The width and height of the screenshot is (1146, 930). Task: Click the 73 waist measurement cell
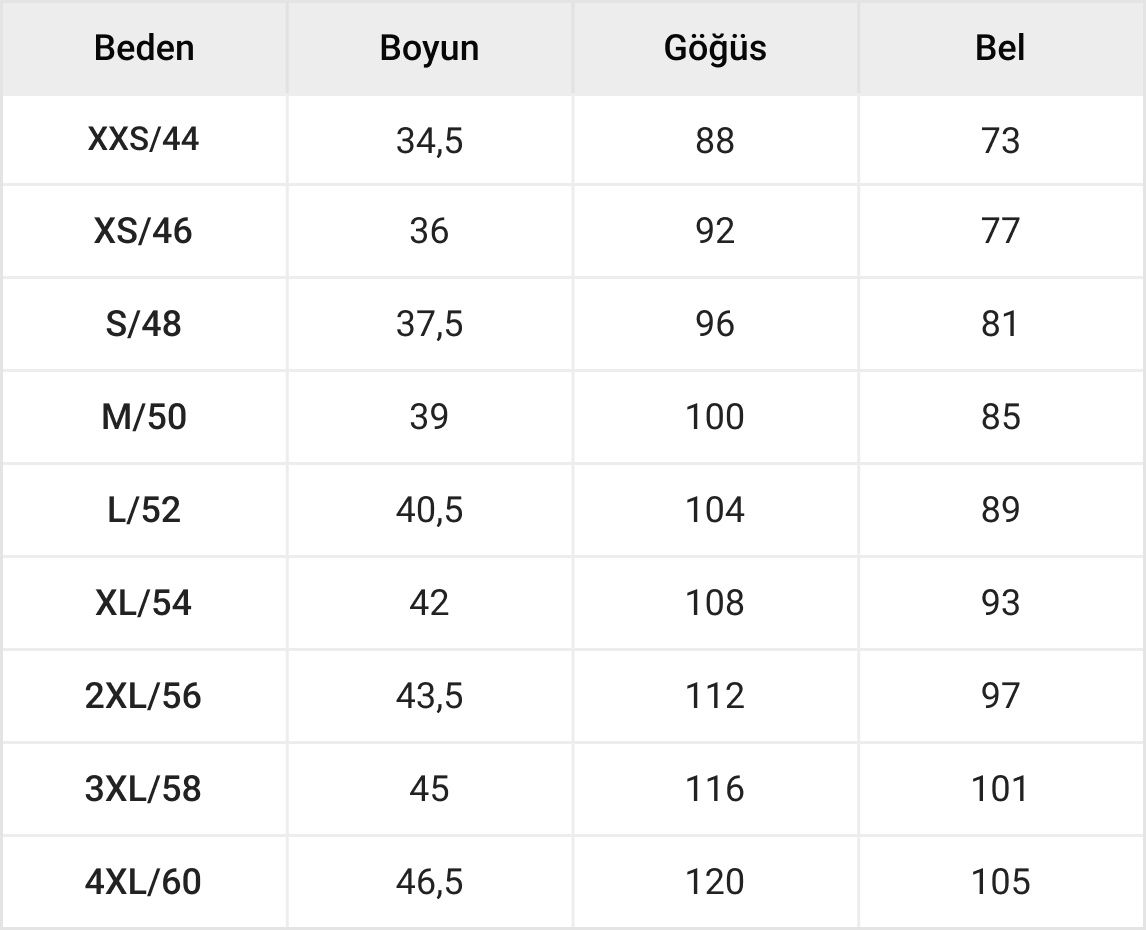coord(1000,140)
